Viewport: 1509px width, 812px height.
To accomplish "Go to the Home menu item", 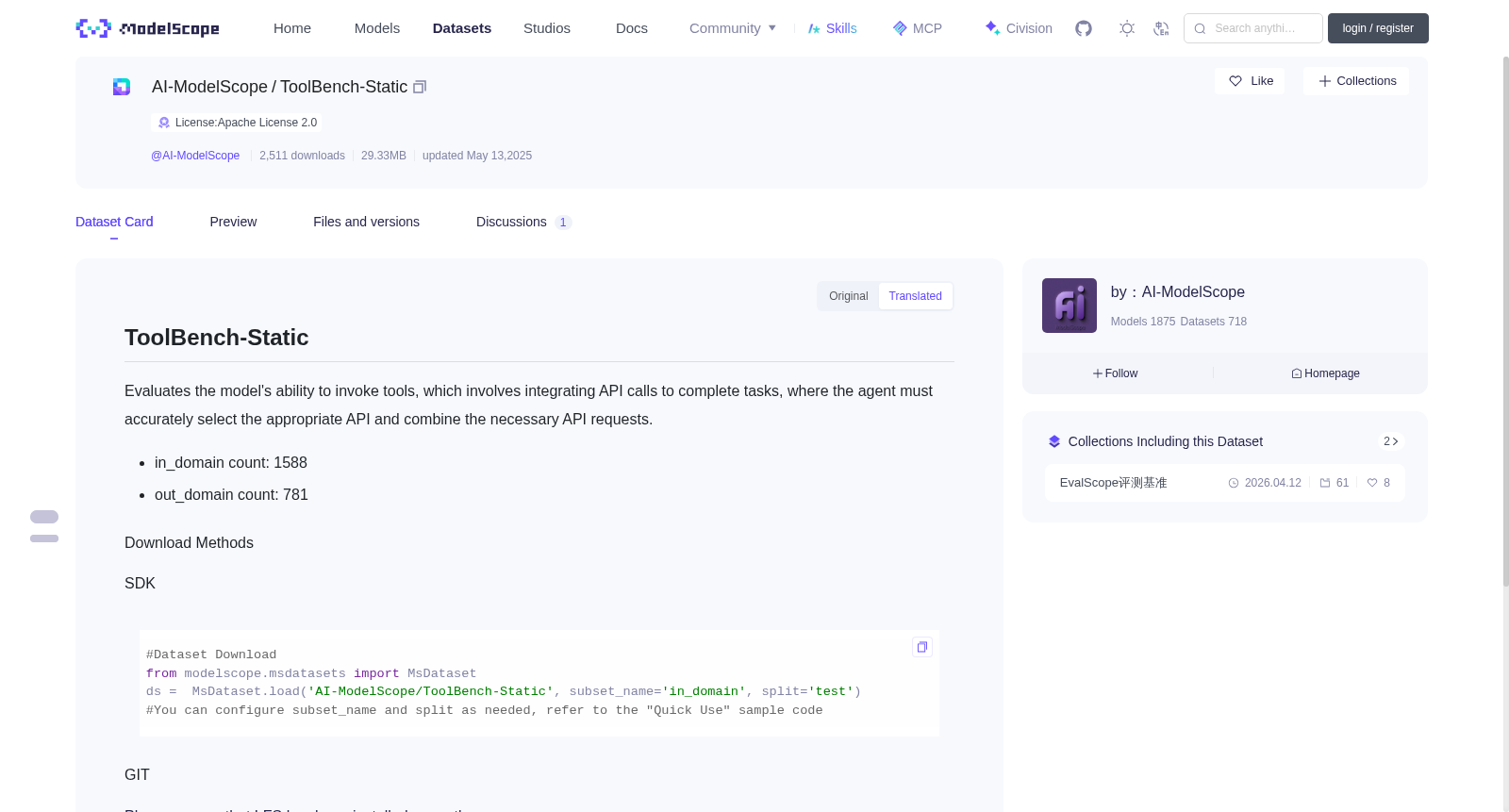I will [x=292, y=28].
